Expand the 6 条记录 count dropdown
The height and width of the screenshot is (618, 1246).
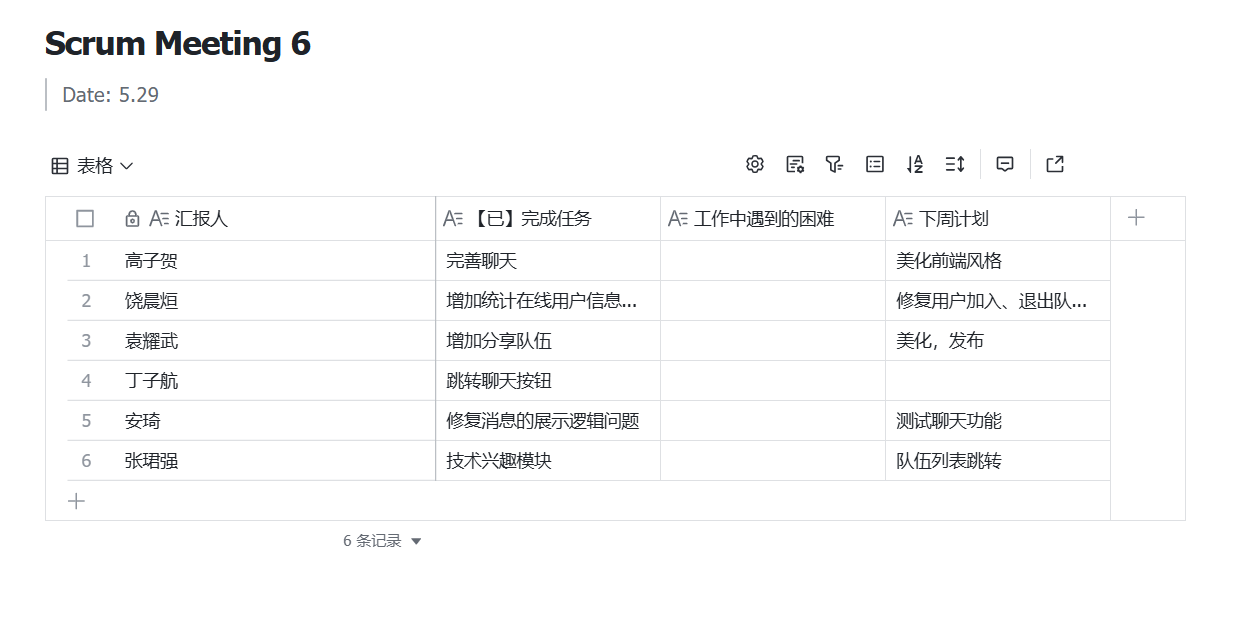[382, 541]
